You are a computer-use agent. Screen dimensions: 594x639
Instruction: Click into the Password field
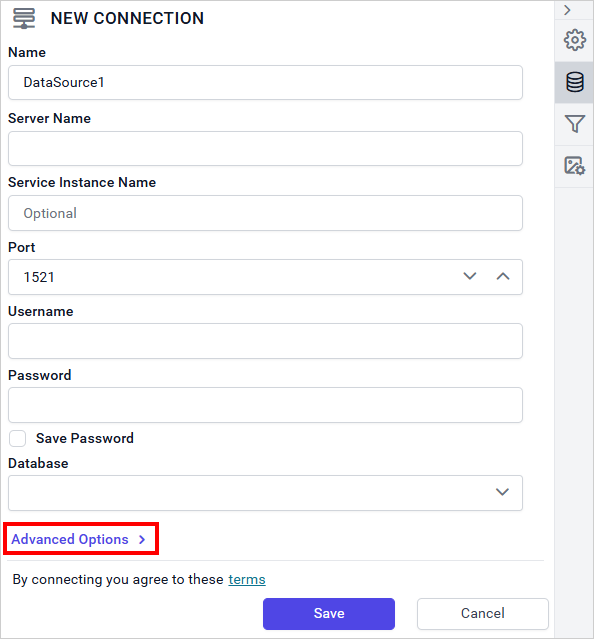265,405
